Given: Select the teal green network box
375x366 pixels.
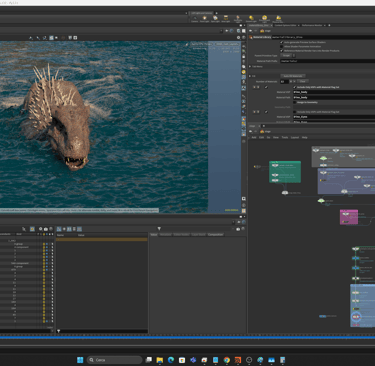Looking at the screenshot, I should (x=285, y=172).
